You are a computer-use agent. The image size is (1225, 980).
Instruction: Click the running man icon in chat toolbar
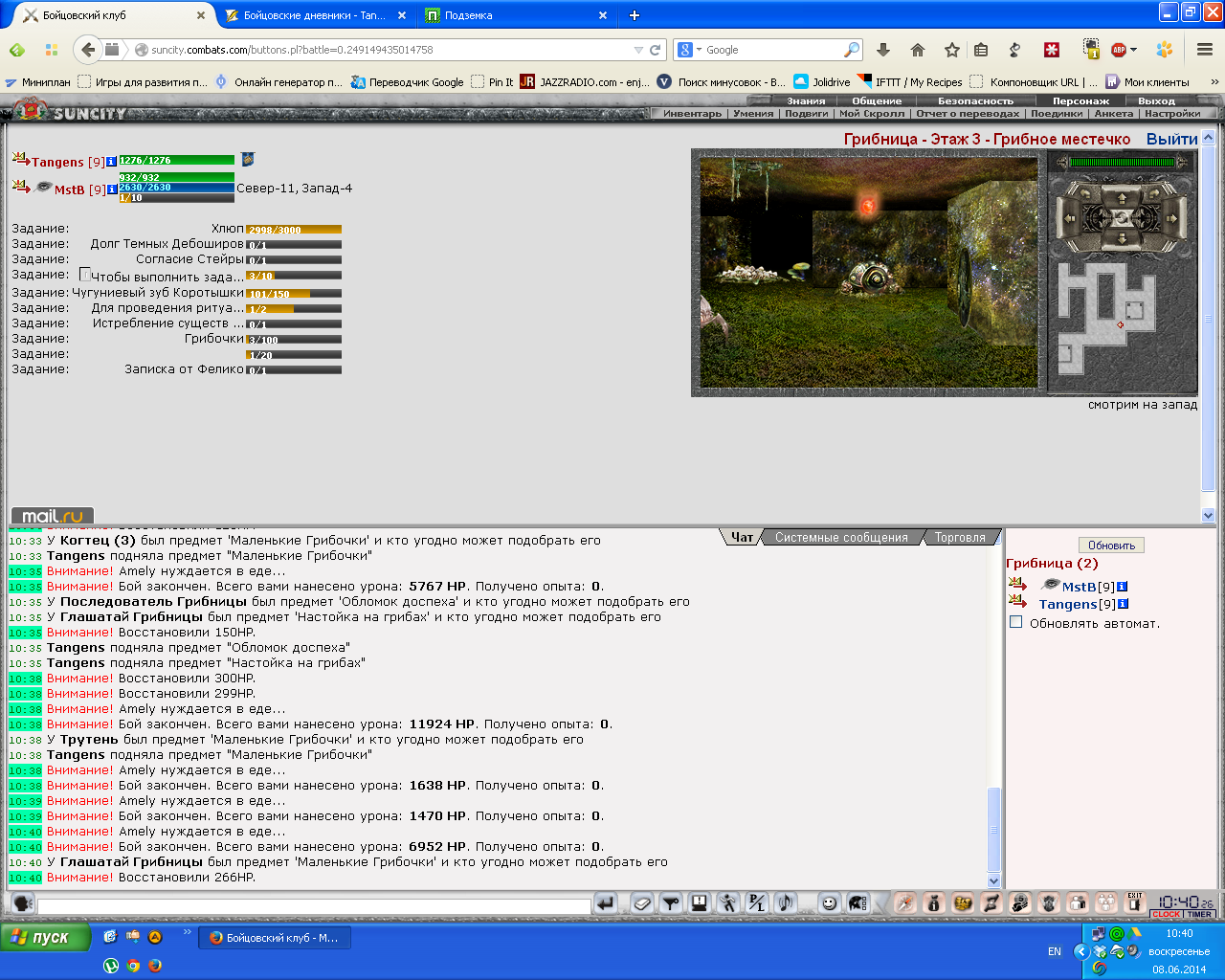[x=728, y=903]
